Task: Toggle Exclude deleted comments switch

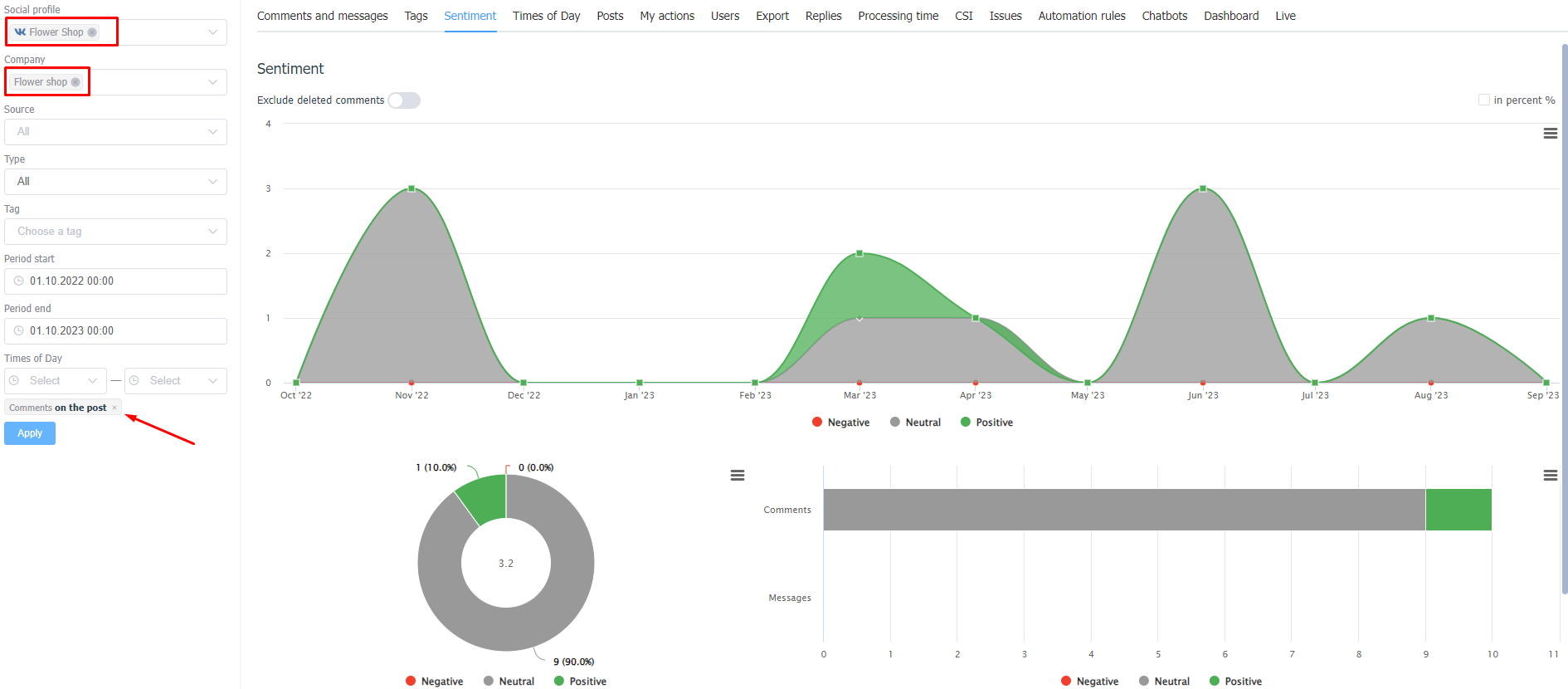Action: click(404, 100)
